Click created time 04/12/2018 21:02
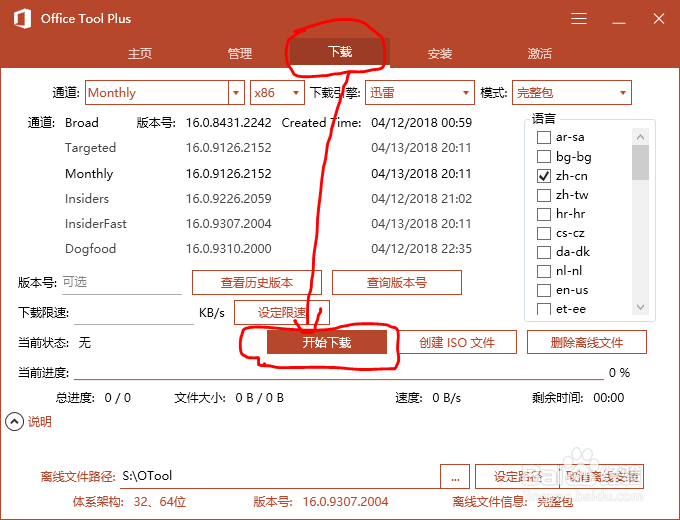680x520 pixels. (x=422, y=199)
